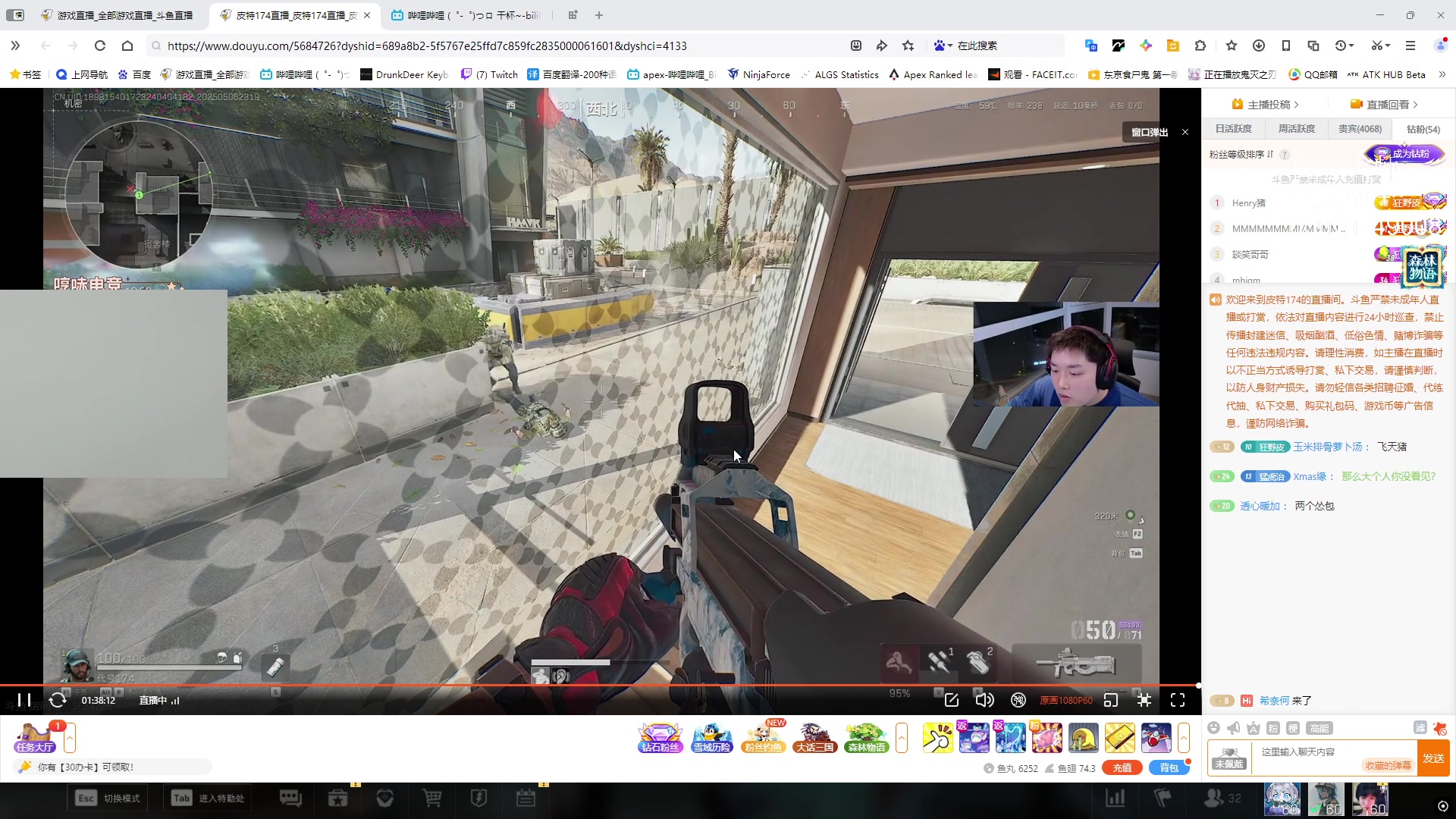Open 钻石粉丝 activity icon
The height and width of the screenshot is (819, 1456).
point(661,737)
